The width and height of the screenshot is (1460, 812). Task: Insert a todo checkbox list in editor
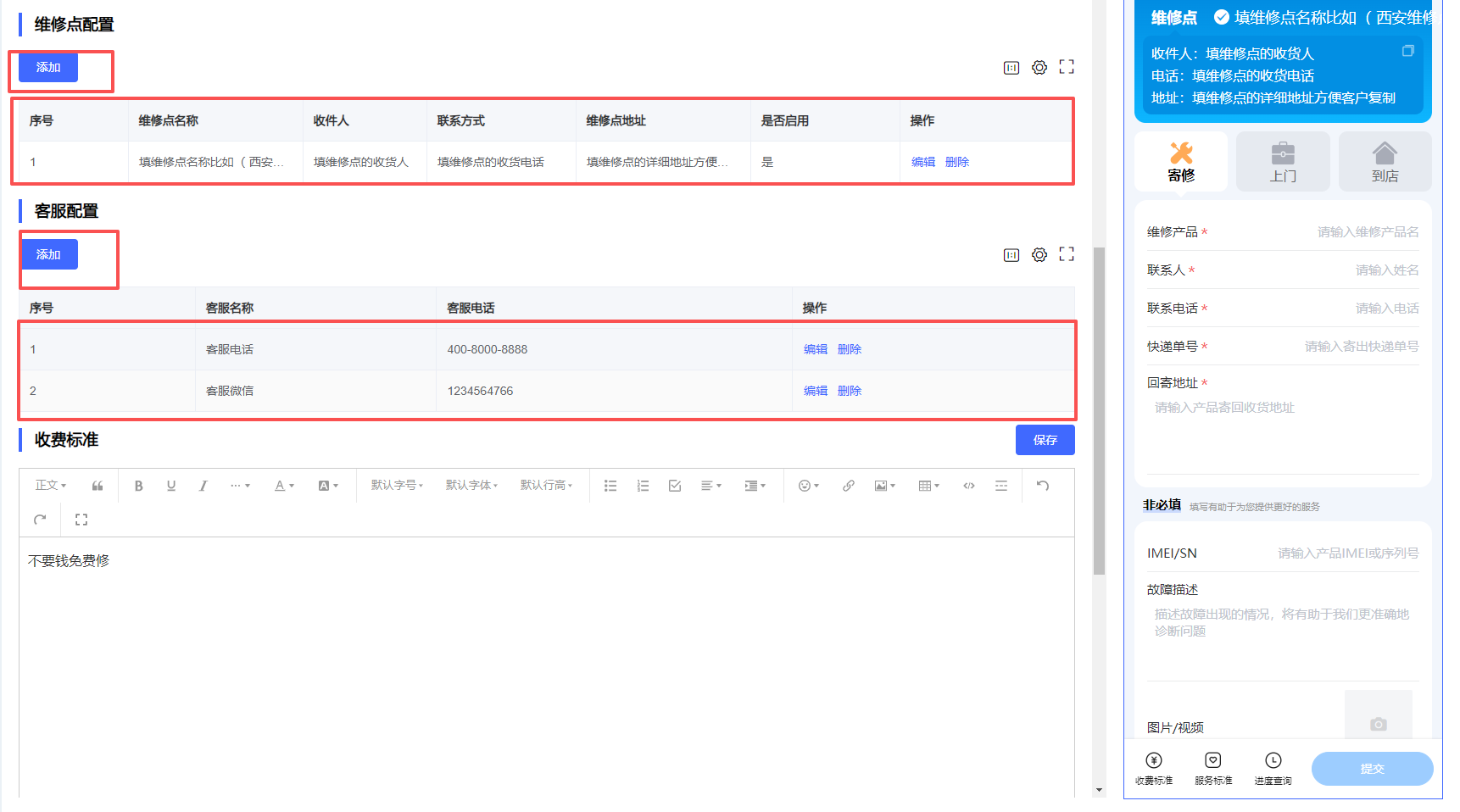point(675,486)
